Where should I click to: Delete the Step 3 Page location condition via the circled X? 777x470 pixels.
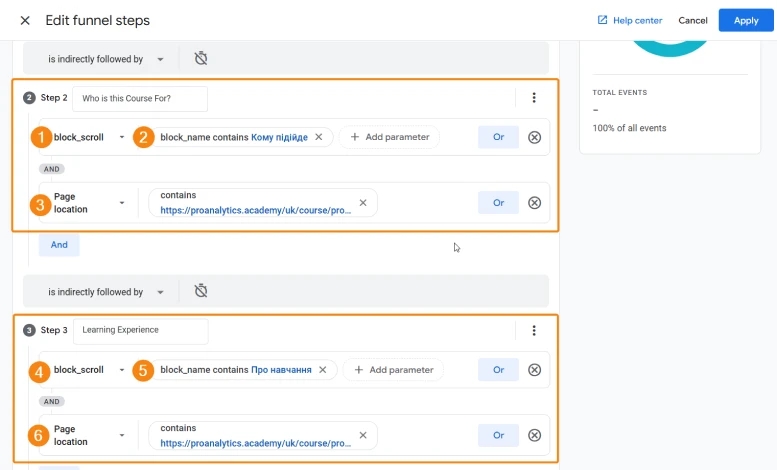[x=534, y=435]
